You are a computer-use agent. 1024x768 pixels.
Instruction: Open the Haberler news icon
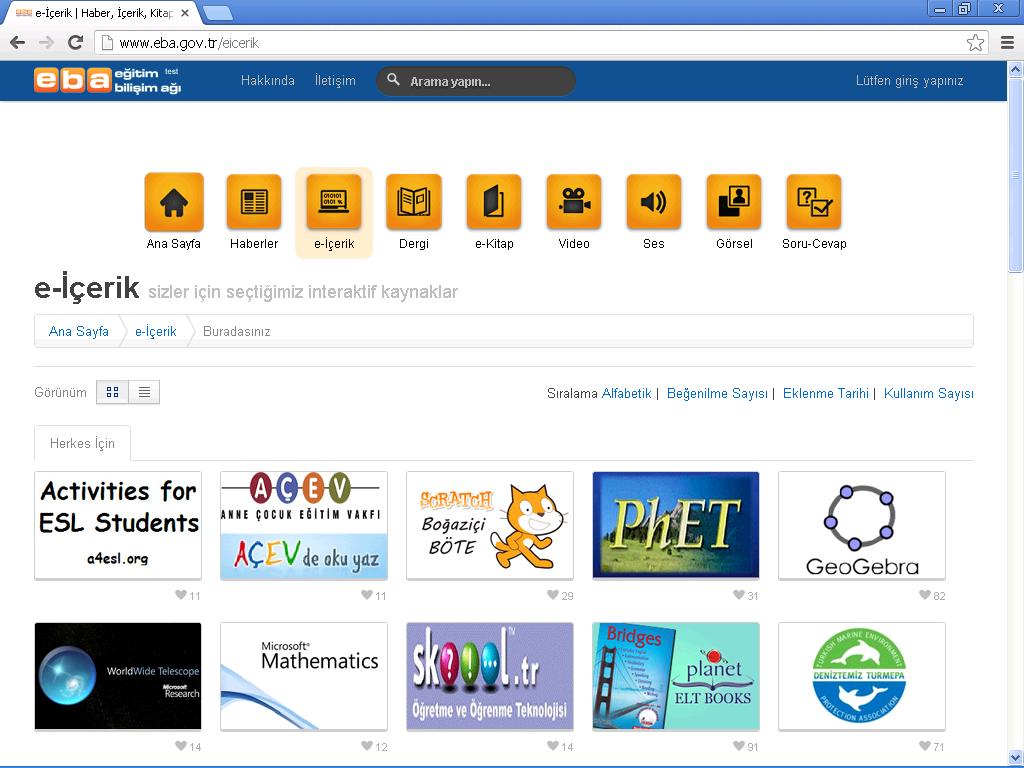click(254, 202)
